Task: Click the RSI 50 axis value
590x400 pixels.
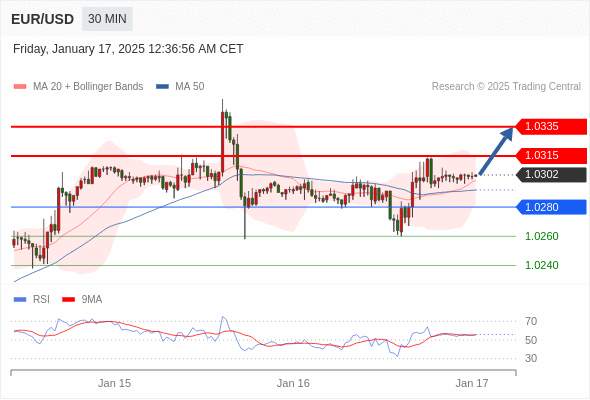Action: click(531, 340)
